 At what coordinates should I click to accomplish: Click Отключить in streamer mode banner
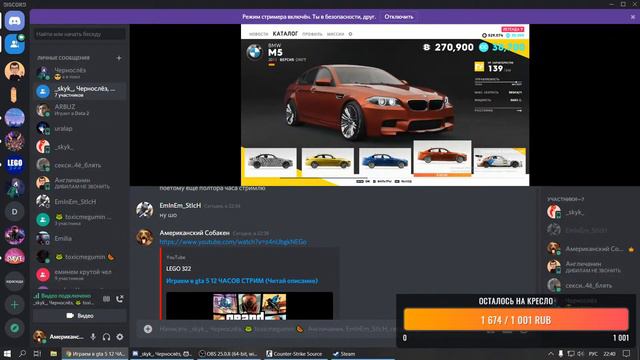pos(398,17)
